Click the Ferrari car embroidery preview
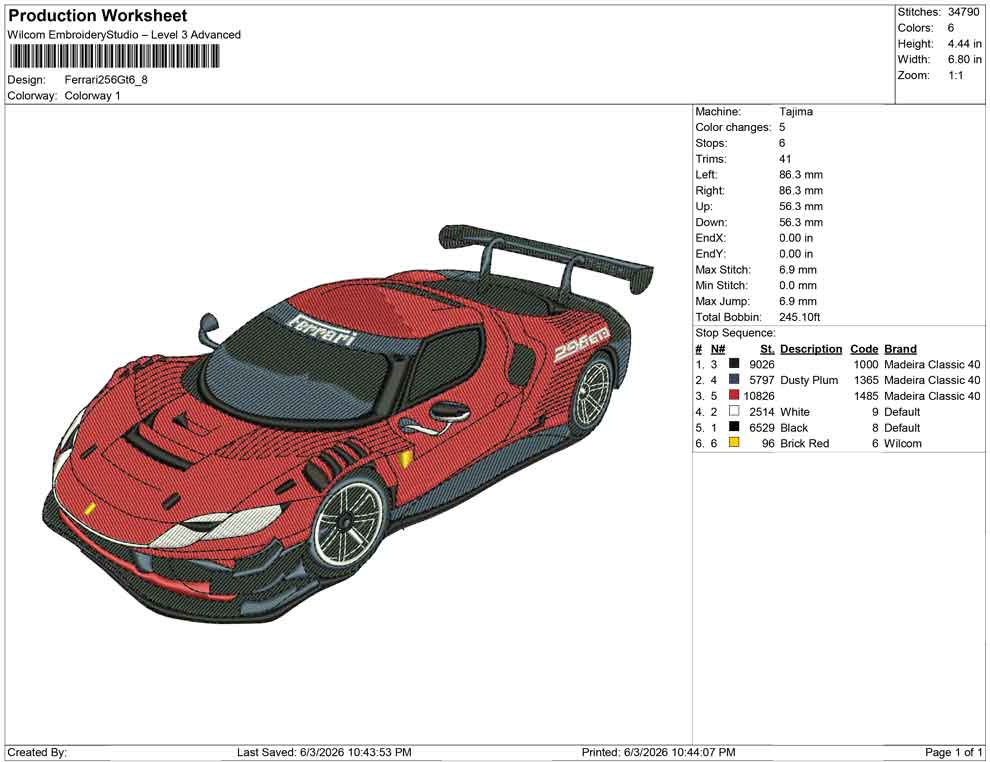990x762 pixels. click(349, 422)
